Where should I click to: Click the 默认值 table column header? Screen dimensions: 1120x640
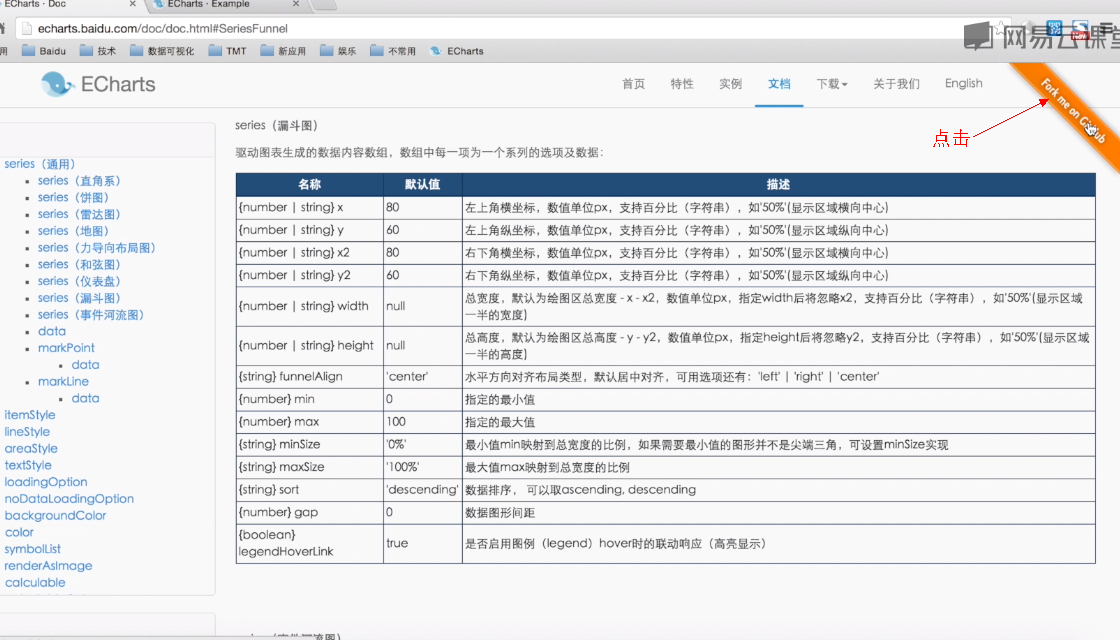click(422, 184)
